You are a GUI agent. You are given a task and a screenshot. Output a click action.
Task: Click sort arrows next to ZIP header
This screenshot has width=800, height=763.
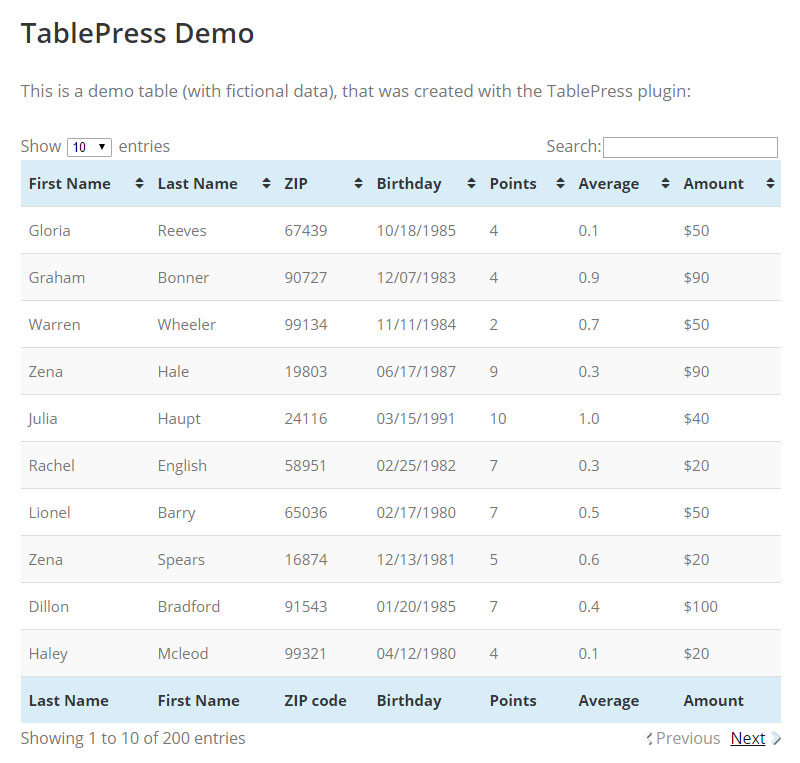[359, 184]
